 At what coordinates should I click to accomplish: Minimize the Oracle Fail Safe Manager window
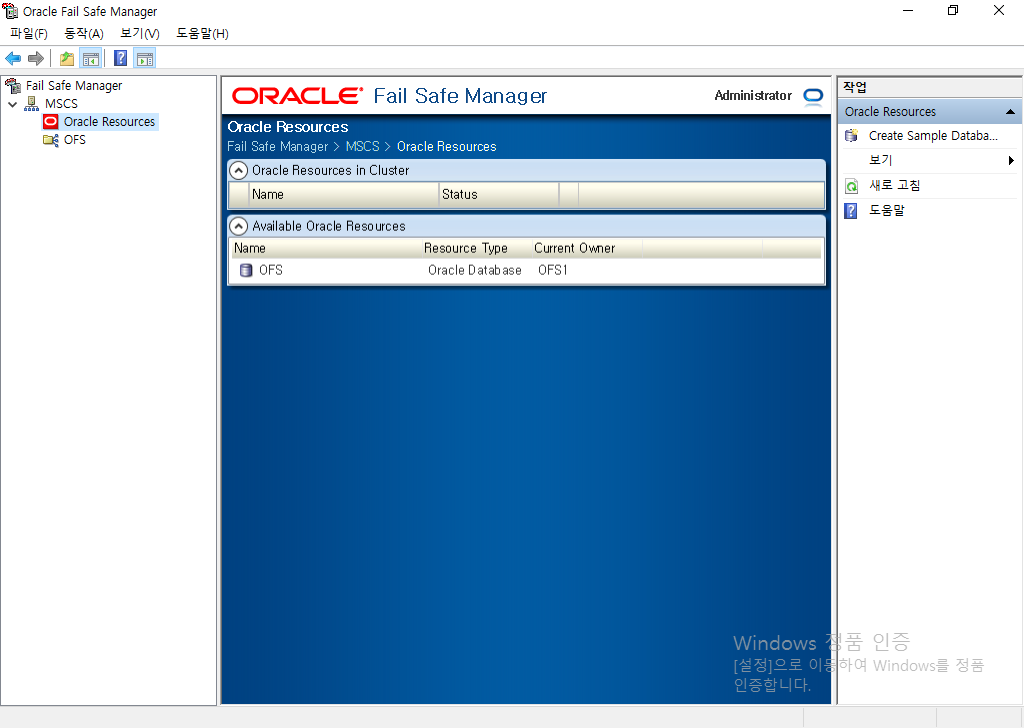click(x=908, y=10)
